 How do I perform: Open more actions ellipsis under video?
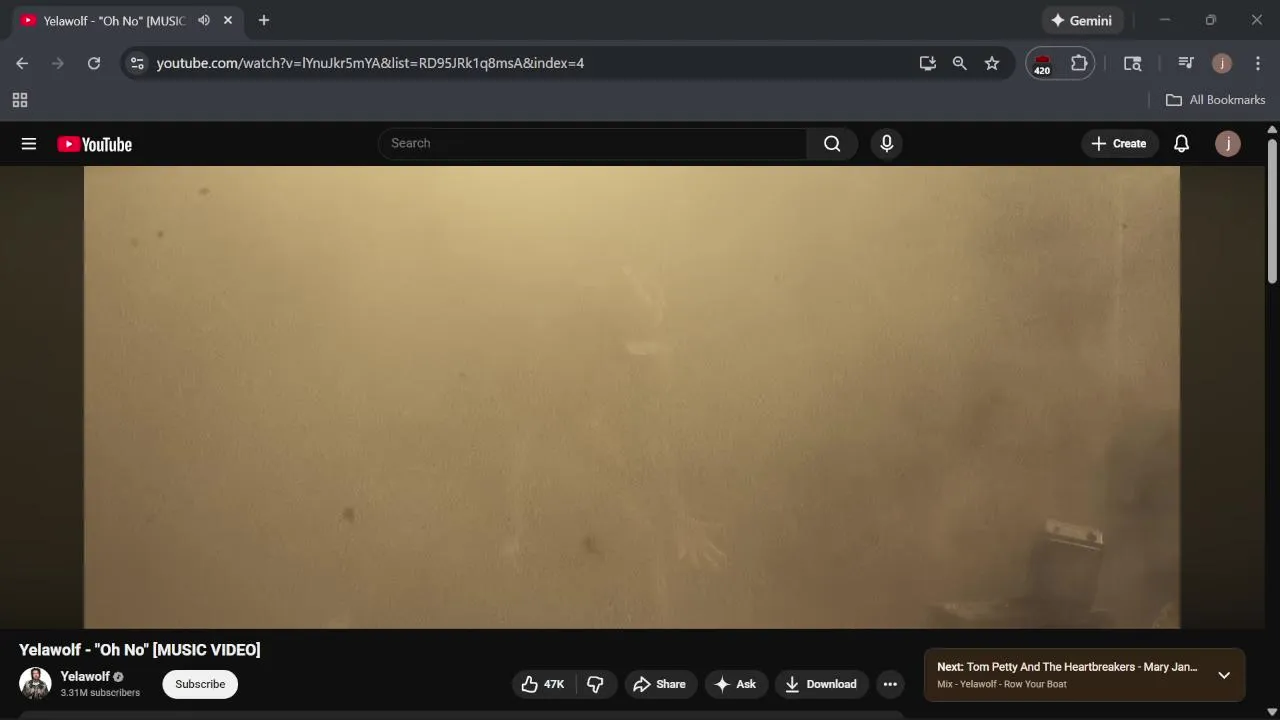(890, 684)
